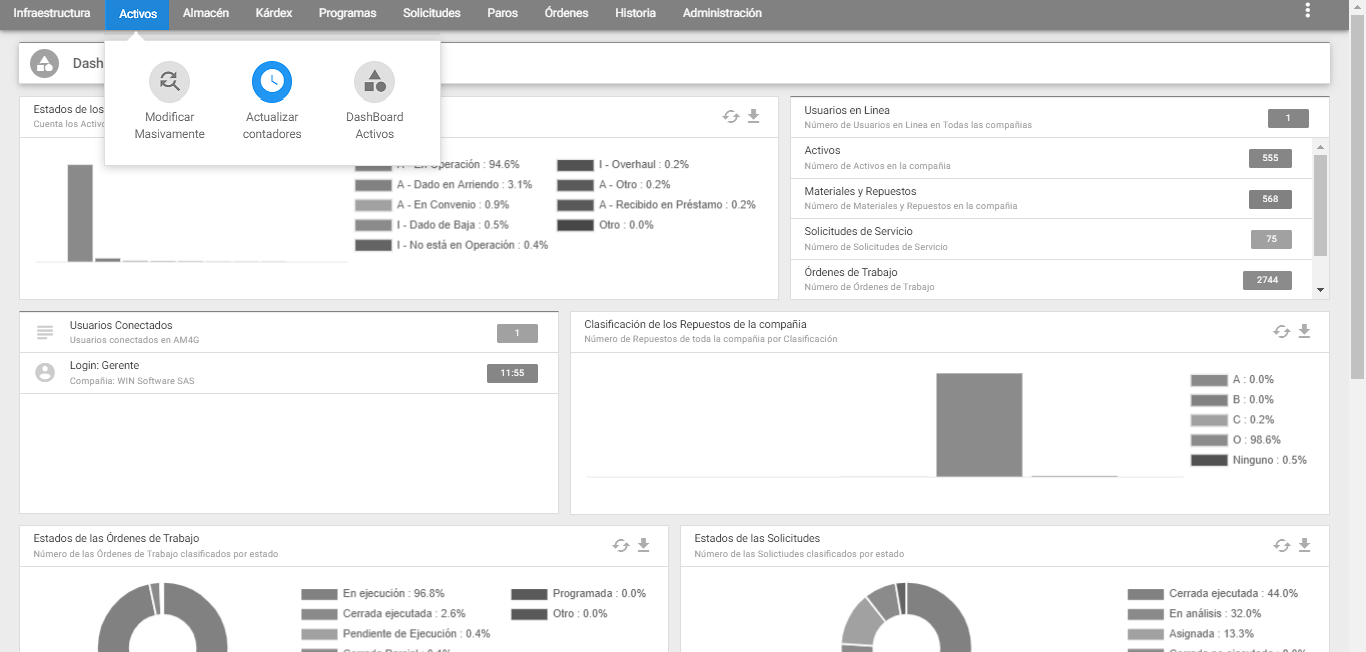Open the three-dot overflow menu
This screenshot has width=1366, height=652.
[x=1308, y=11]
